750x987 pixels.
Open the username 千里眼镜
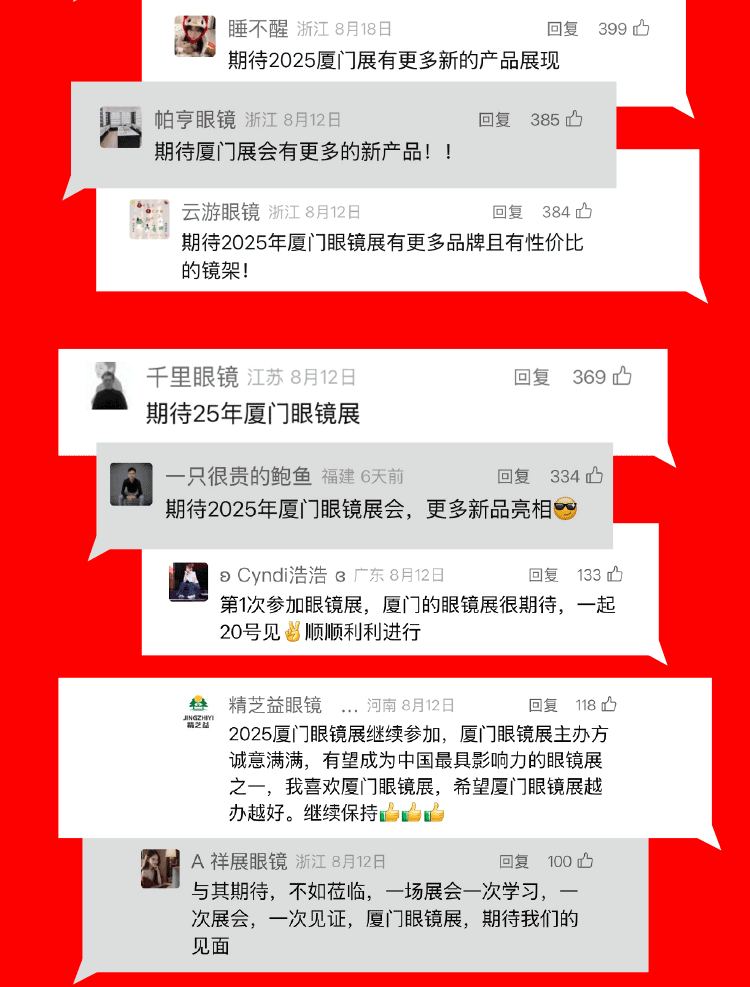pos(193,377)
